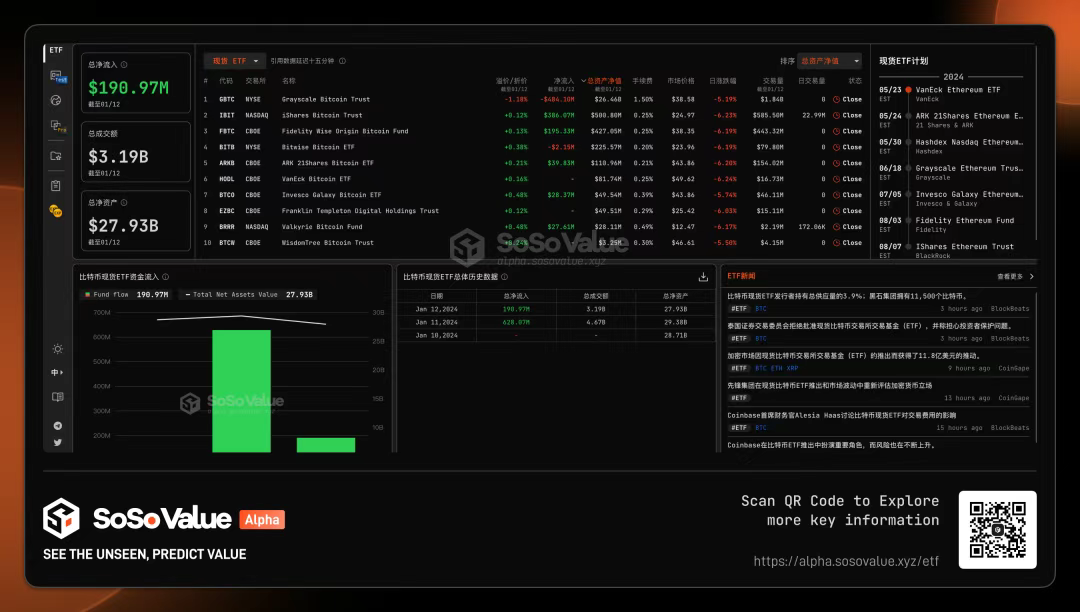1080x612 pixels.
Task: Sort table by 总资产净值 column header
Action: (x=602, y=80)
